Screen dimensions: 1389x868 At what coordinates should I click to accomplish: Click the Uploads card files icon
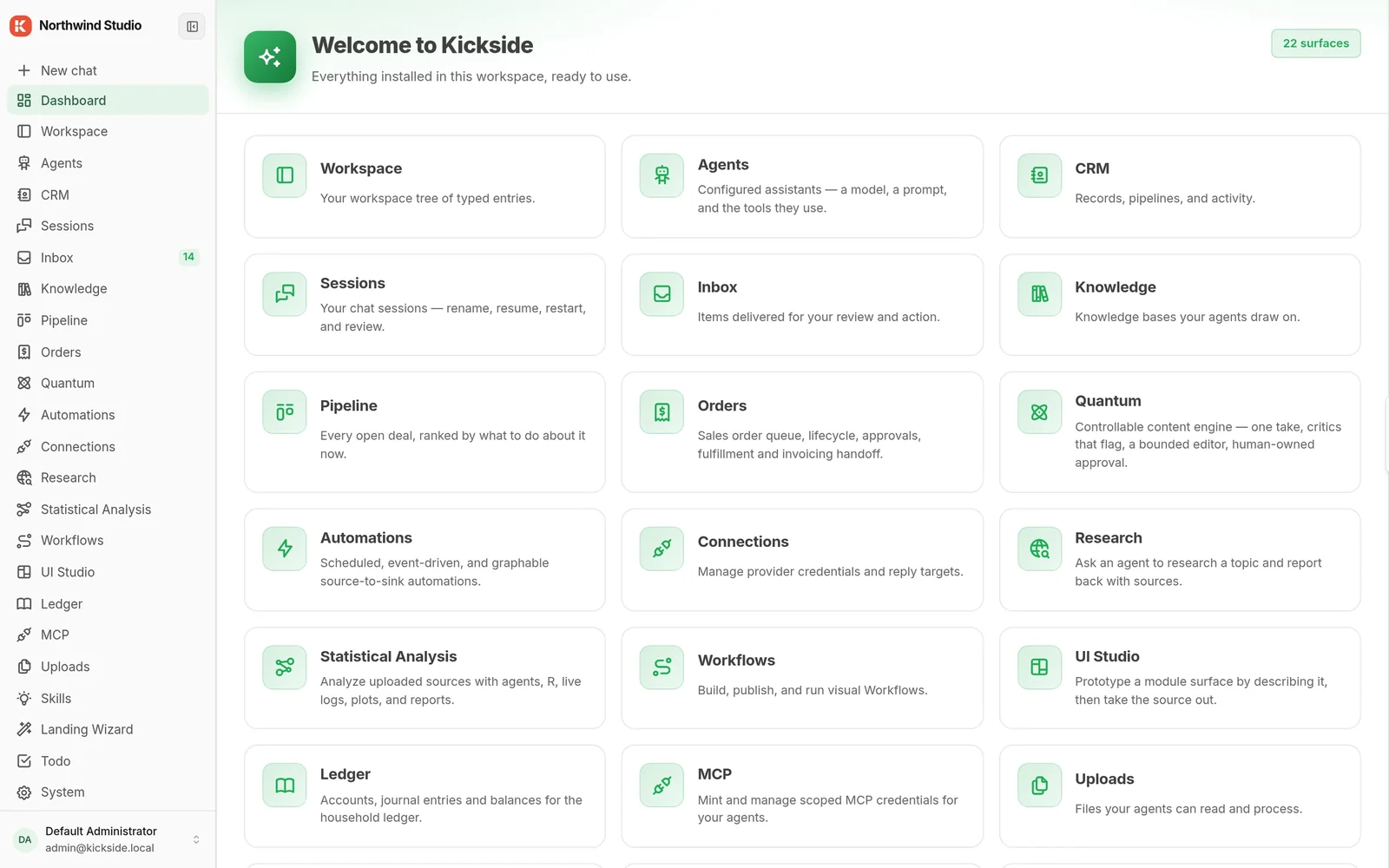(x=1039, y=786)
